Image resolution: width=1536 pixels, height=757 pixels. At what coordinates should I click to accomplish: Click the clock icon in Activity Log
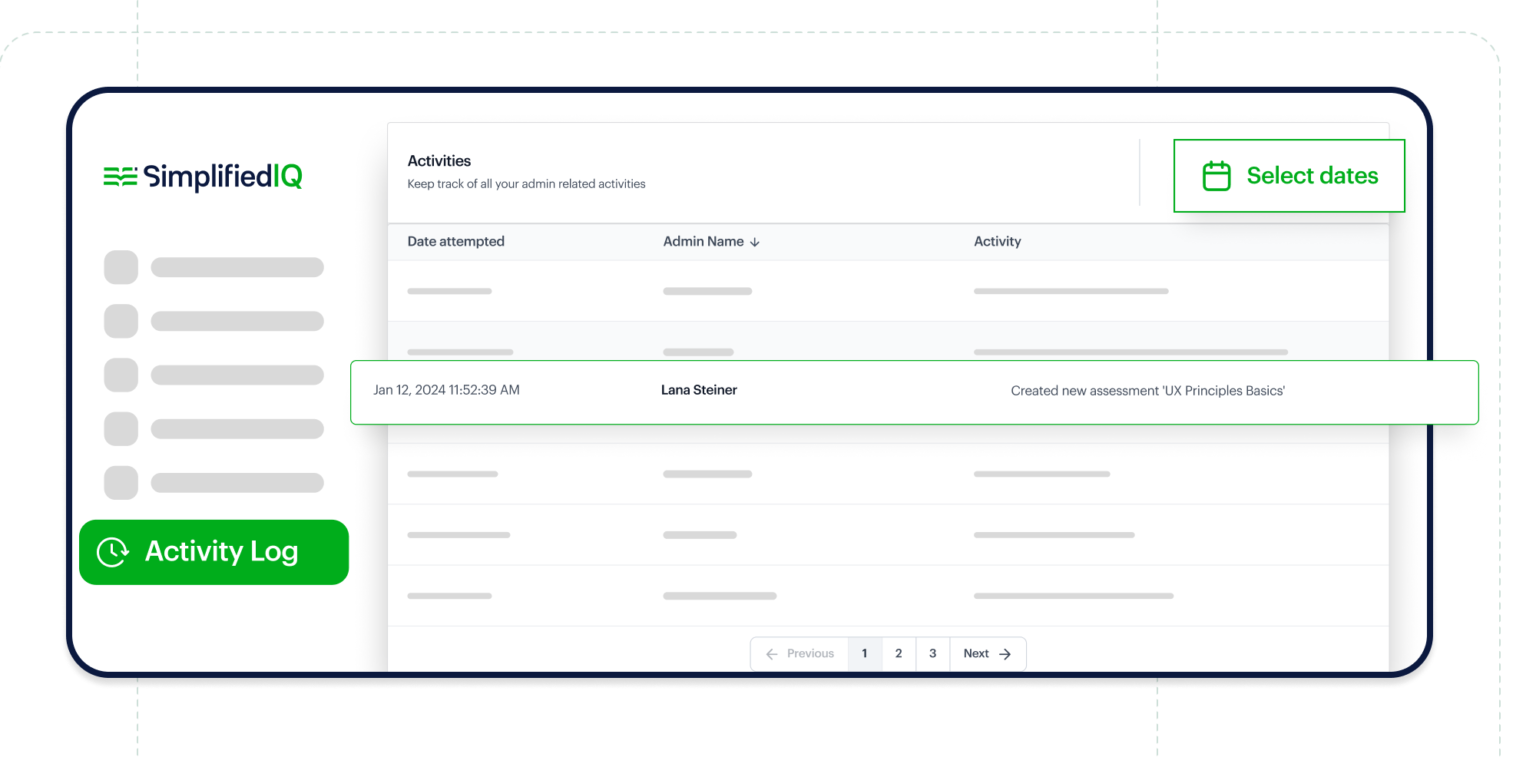(112, 552)
